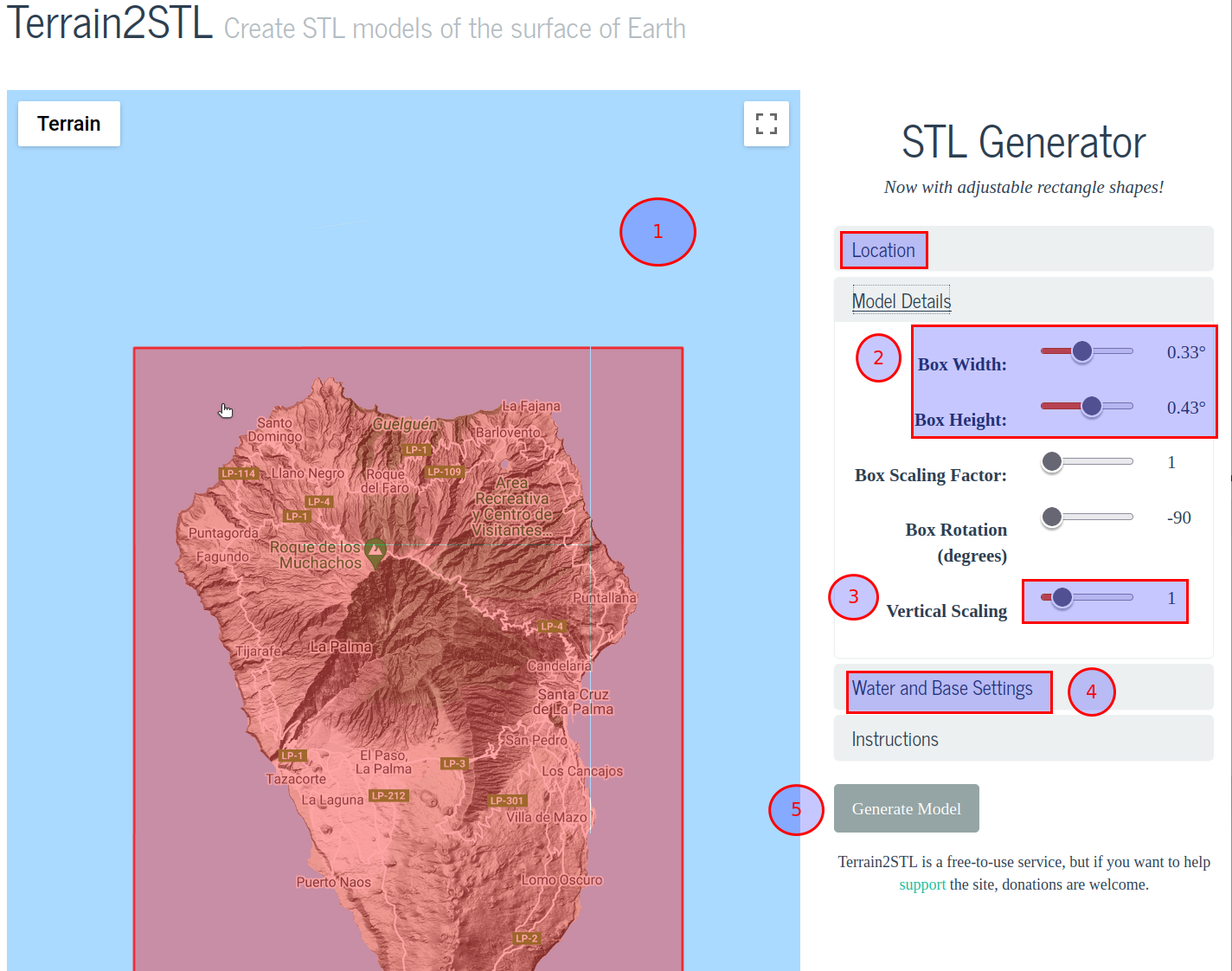This screenshot has width=1232, height=971.
Task: Click the Box Rotation slider handle
Action: click(1052, 518)
